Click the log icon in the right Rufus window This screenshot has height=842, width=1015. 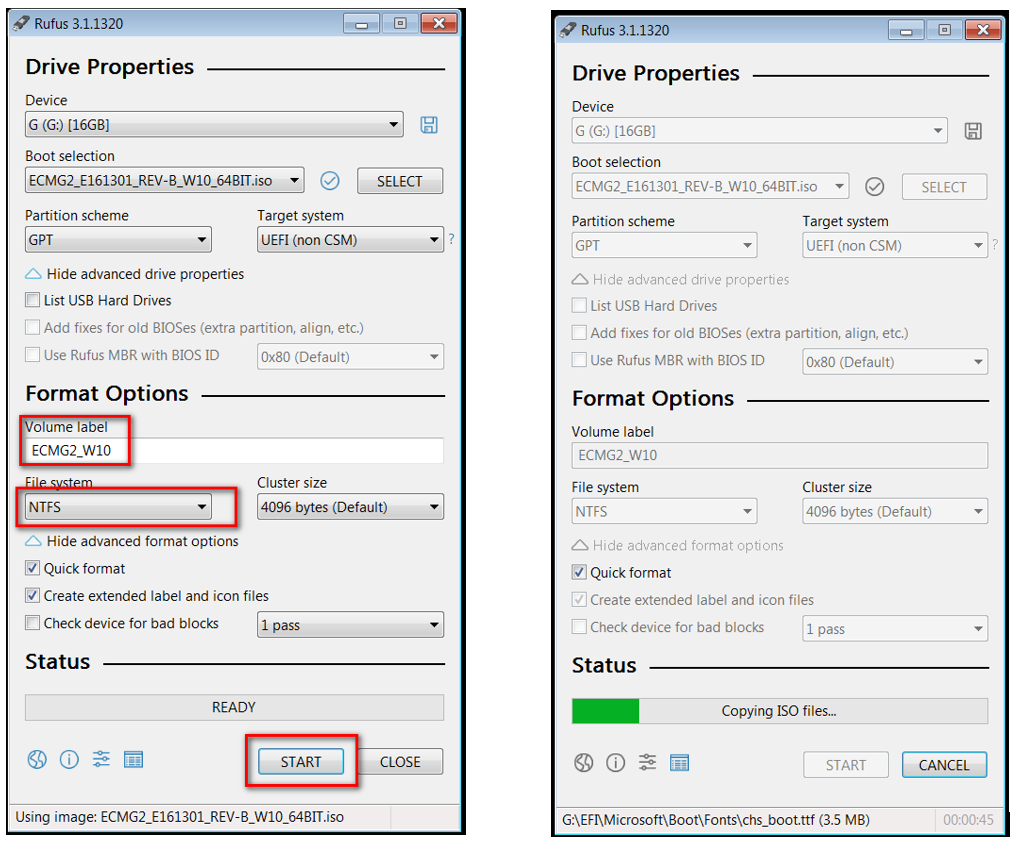point(680,763)
